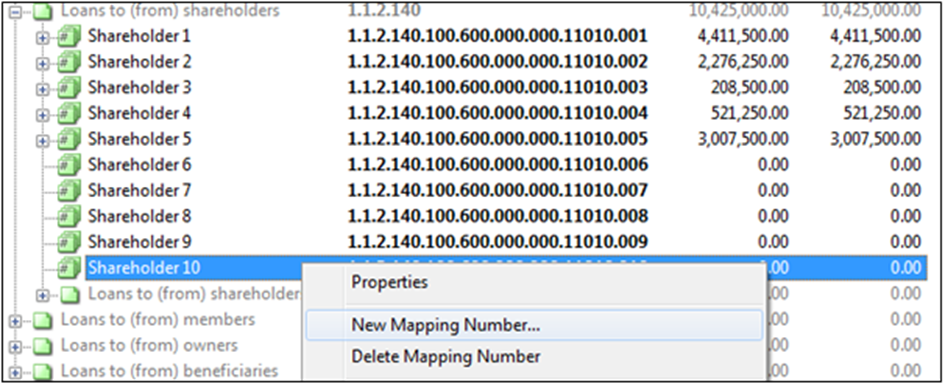Select the Shareholder 9 row label

click(139, 241)
